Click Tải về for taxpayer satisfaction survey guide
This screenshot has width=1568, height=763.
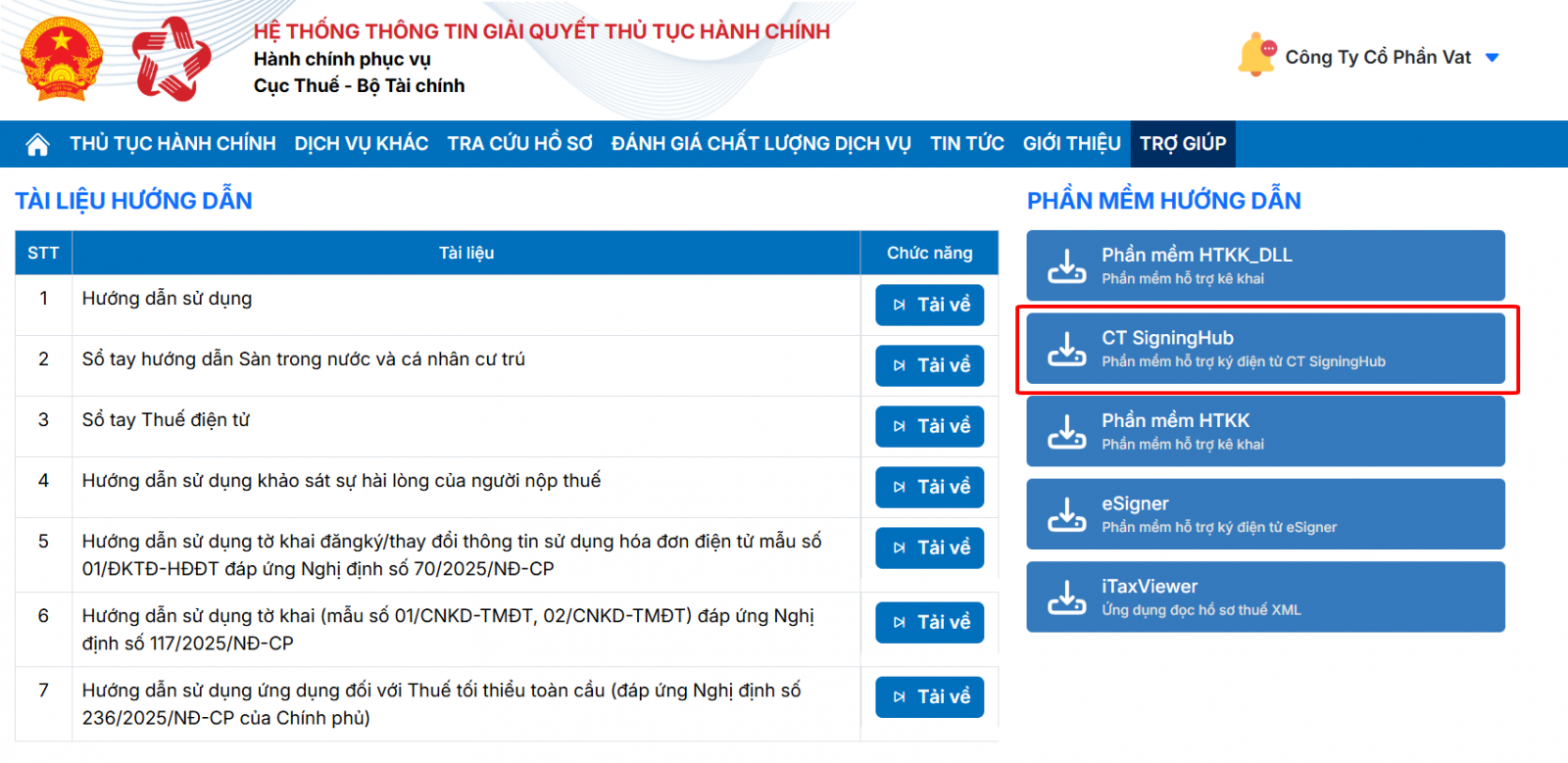point(929,487)
